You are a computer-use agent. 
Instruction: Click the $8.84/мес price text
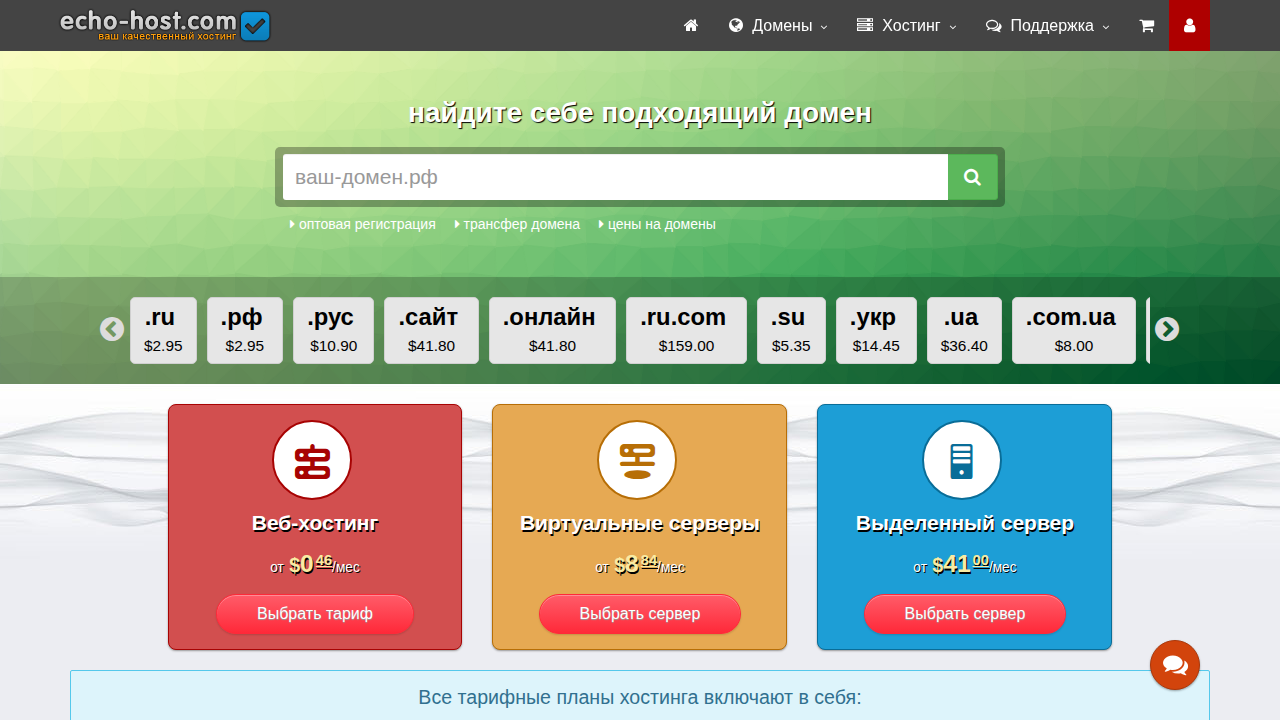(x=640, y=565)
